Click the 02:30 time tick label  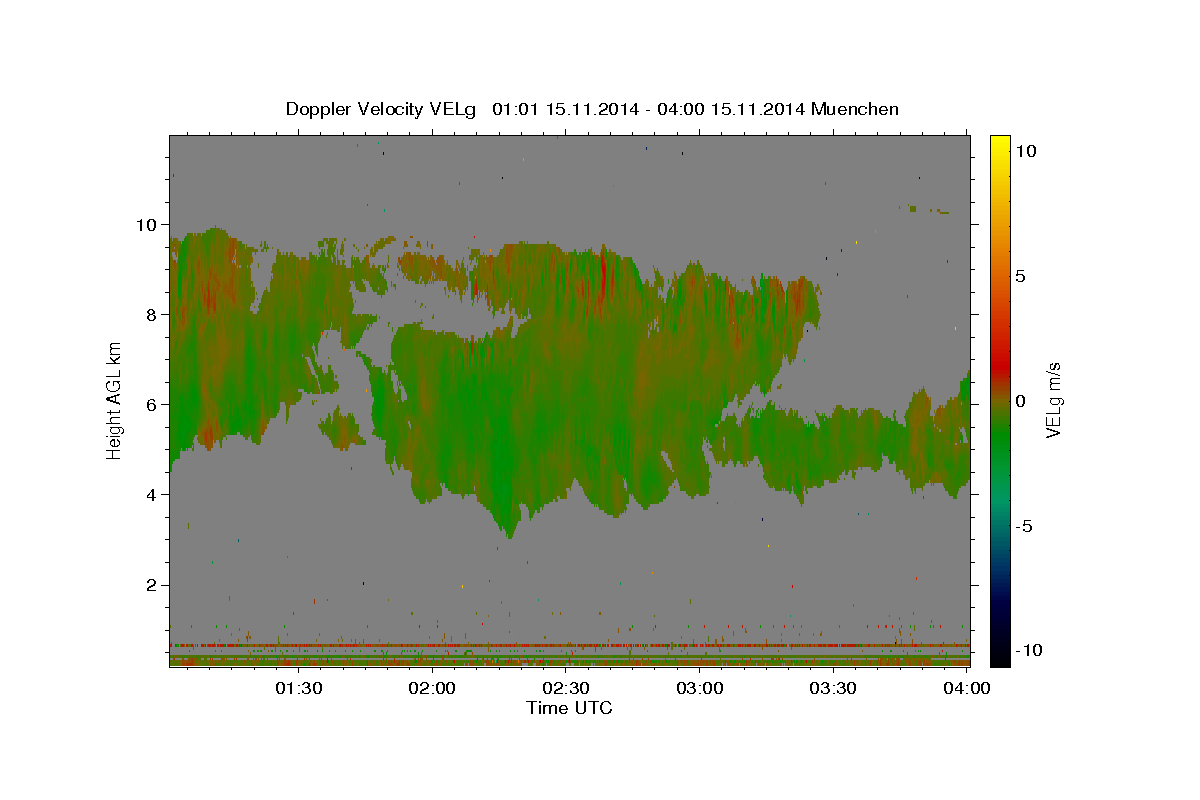[x=566, y=688]
